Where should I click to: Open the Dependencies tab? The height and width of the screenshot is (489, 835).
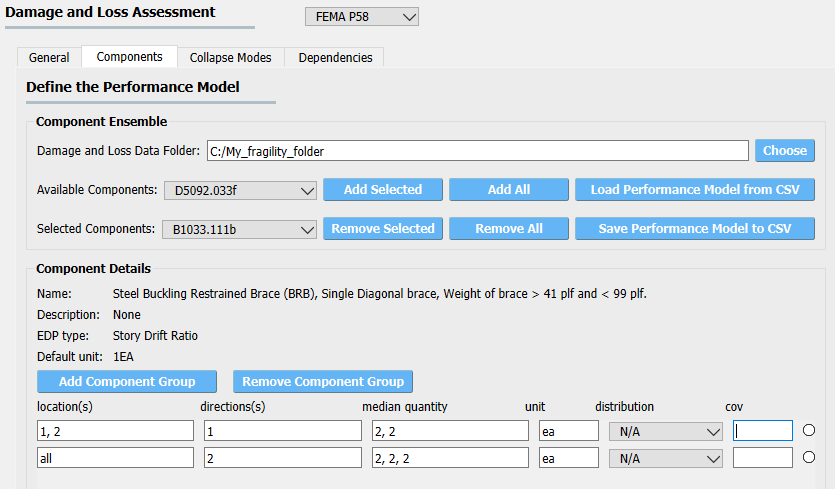[x=335, y=58]
